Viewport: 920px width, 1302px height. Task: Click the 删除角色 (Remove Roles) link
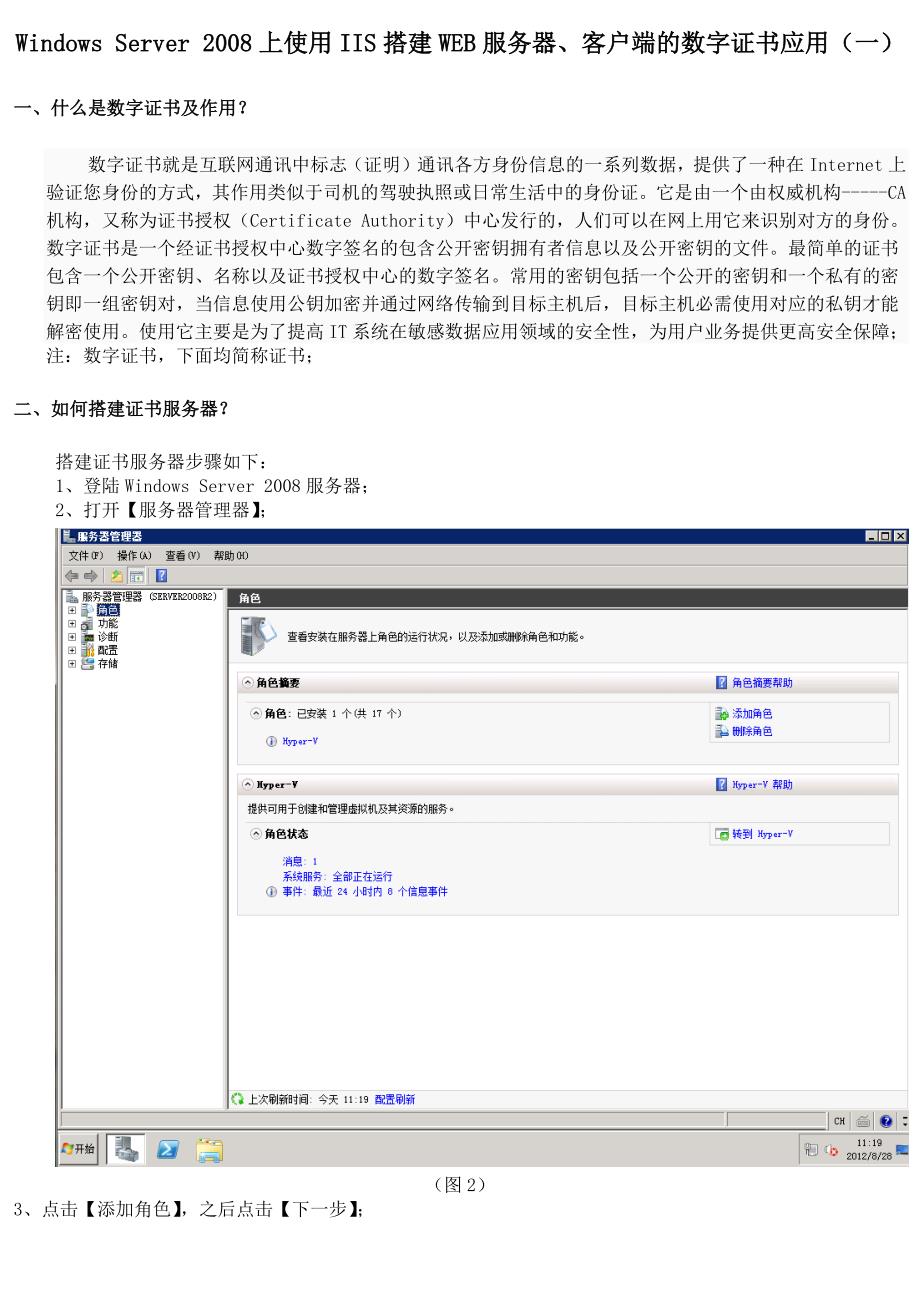click(752, 732)
